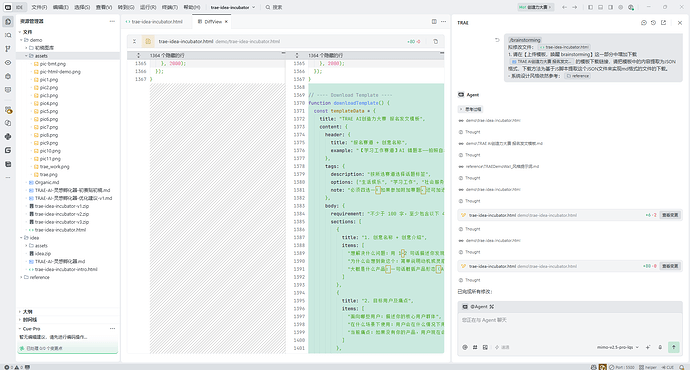The image size is (690, 370).
Task: Expand the 思考过程 thinking section
Action: (x=470, y=109)
